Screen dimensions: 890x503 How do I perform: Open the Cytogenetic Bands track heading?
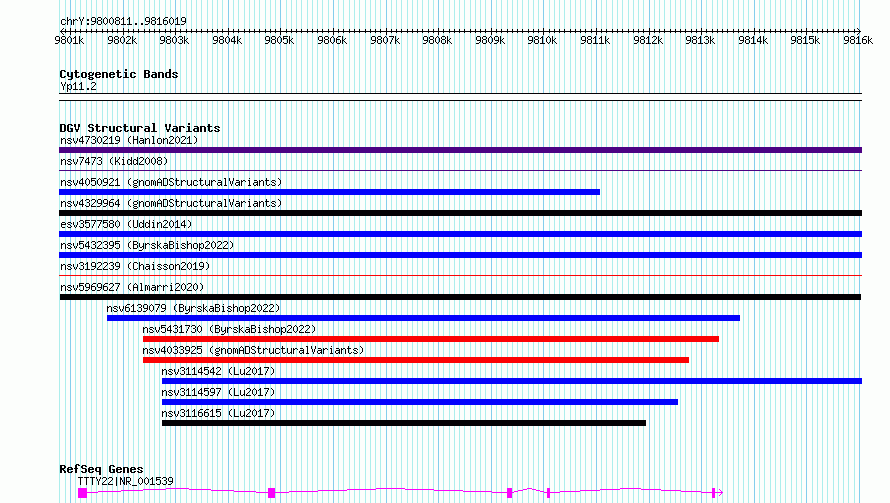pyautogui.click(x=119, y=74)
